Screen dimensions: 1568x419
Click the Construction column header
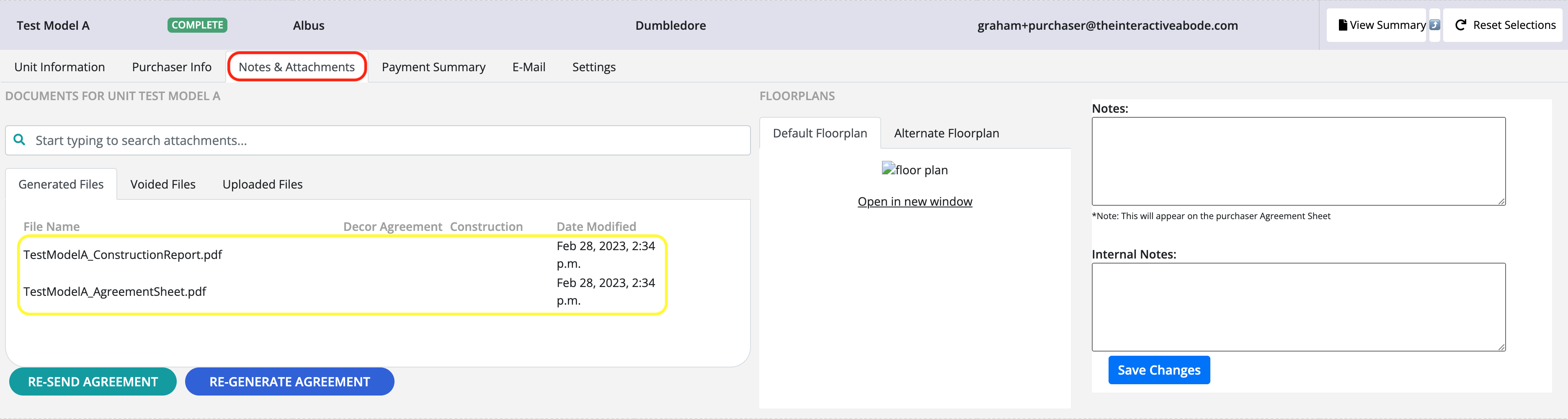[486, 226]
